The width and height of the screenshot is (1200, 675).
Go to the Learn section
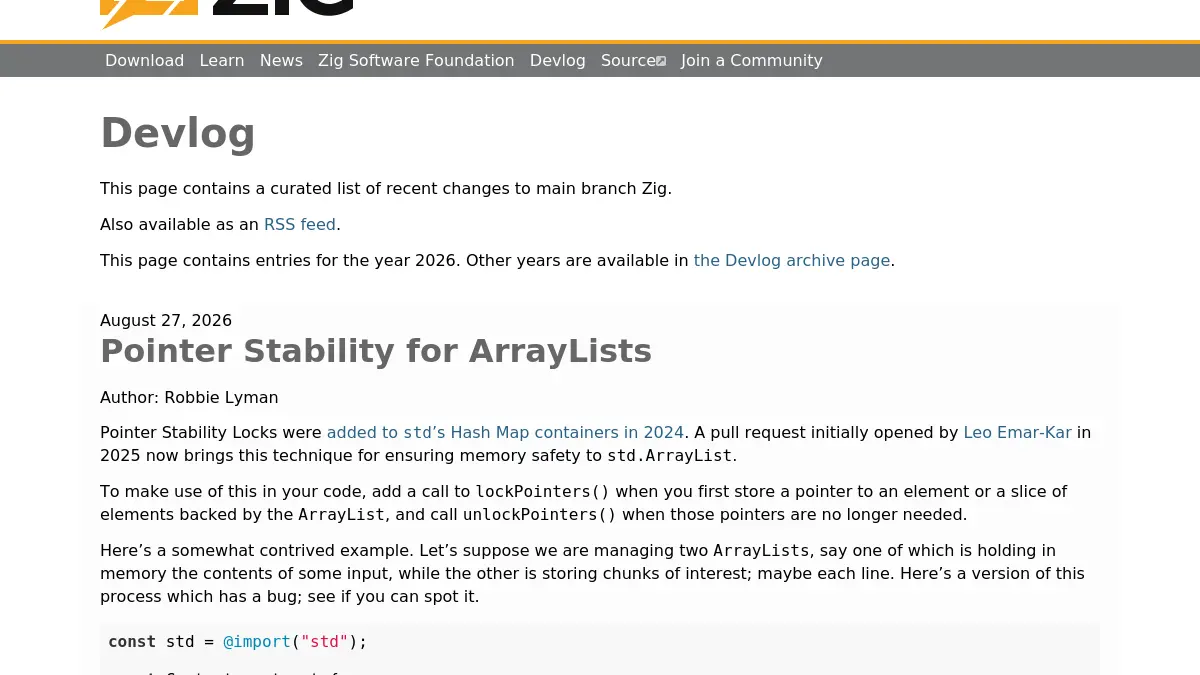(x=222, y=60)
